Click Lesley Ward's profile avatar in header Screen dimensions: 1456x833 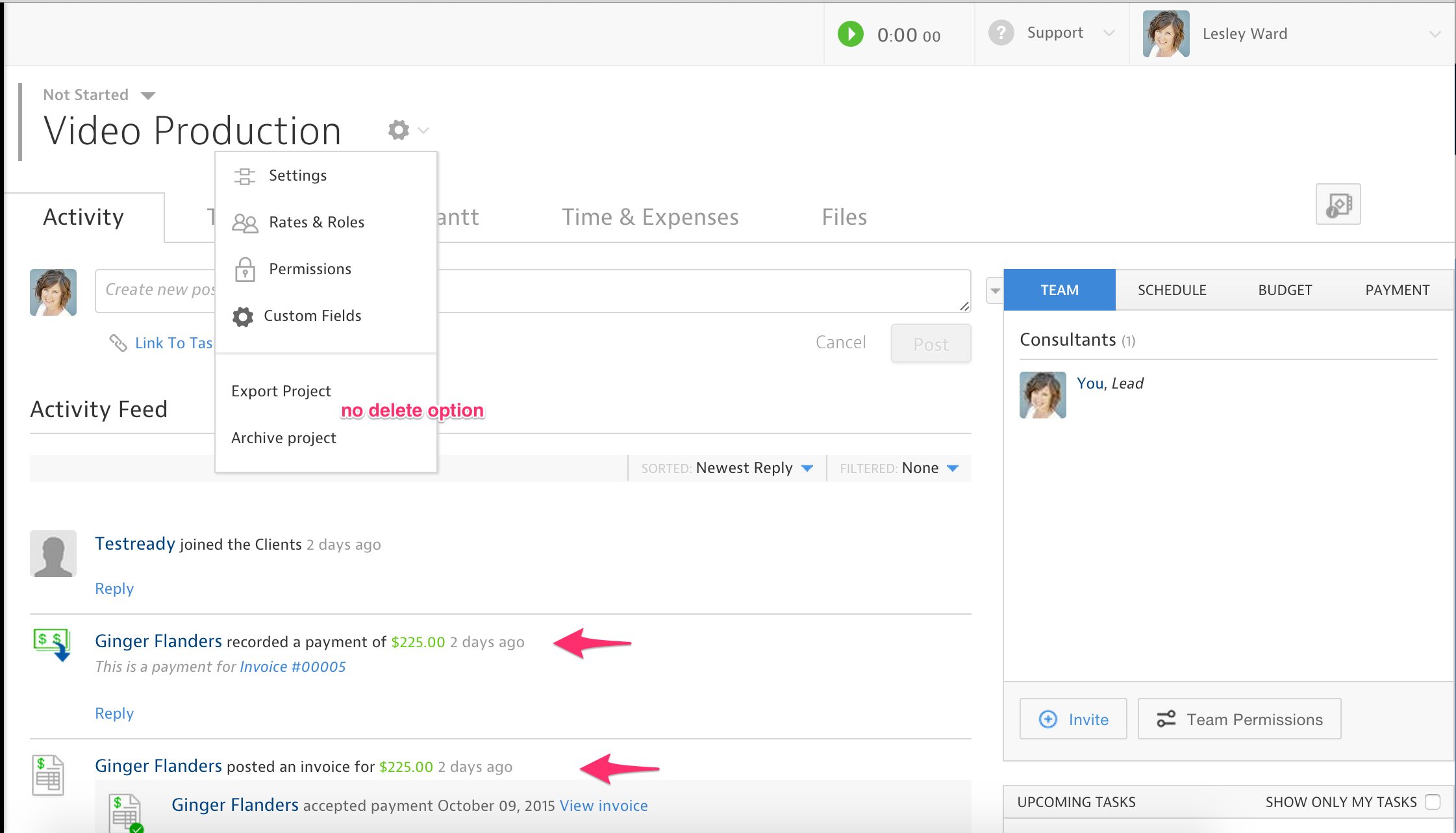[x=1166, y=34]
